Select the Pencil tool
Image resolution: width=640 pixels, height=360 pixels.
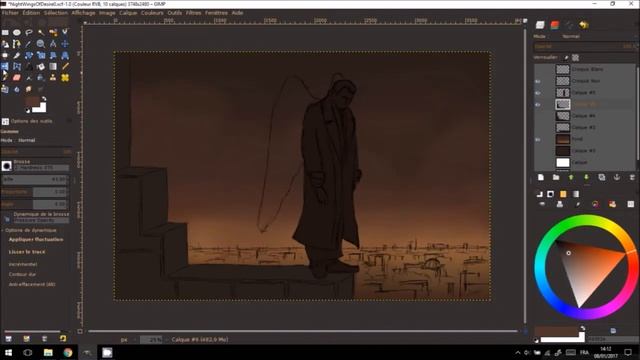click(65, 66)
